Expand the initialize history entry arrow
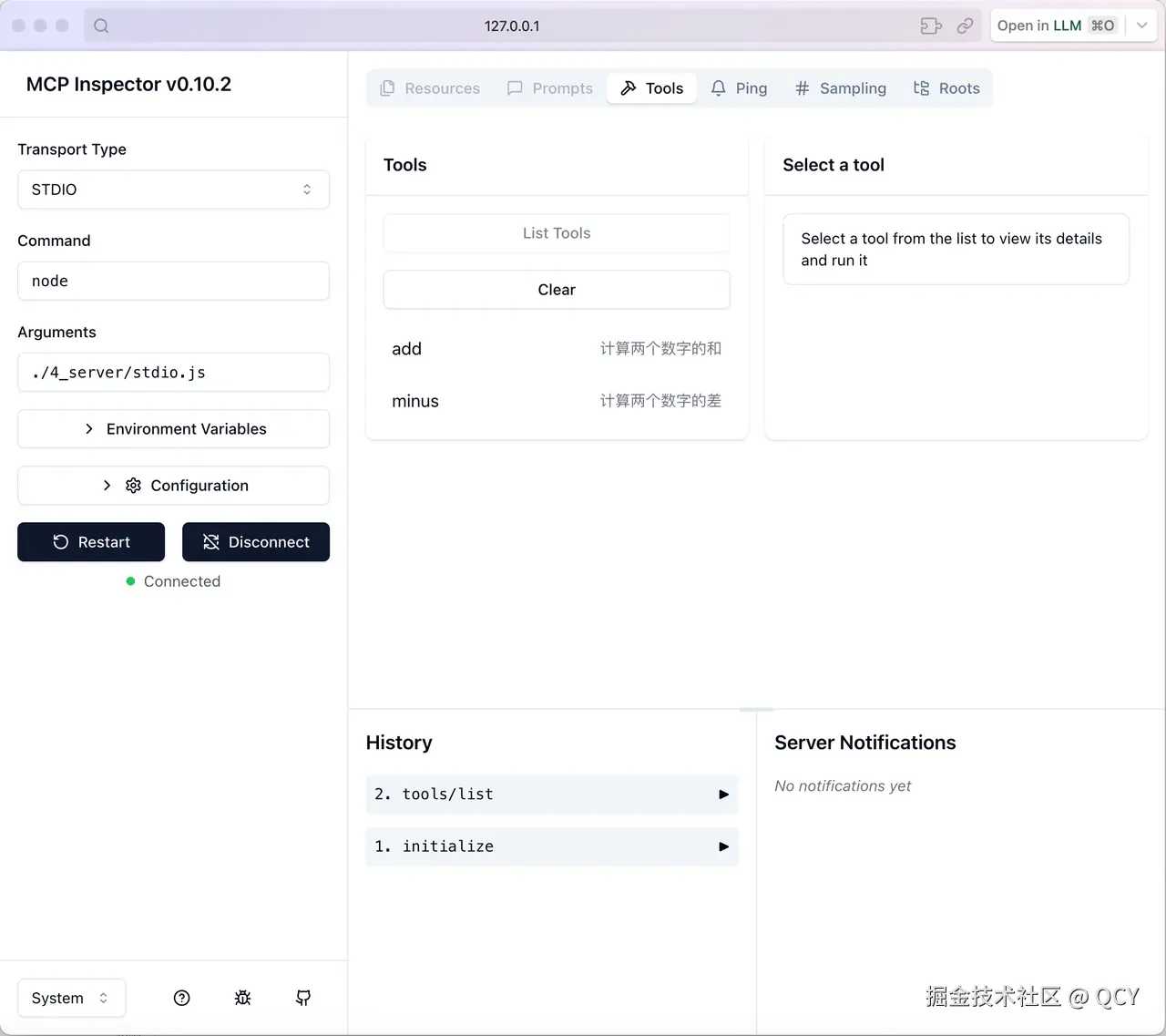The image size is (1166, 1036). pos(723,846)
